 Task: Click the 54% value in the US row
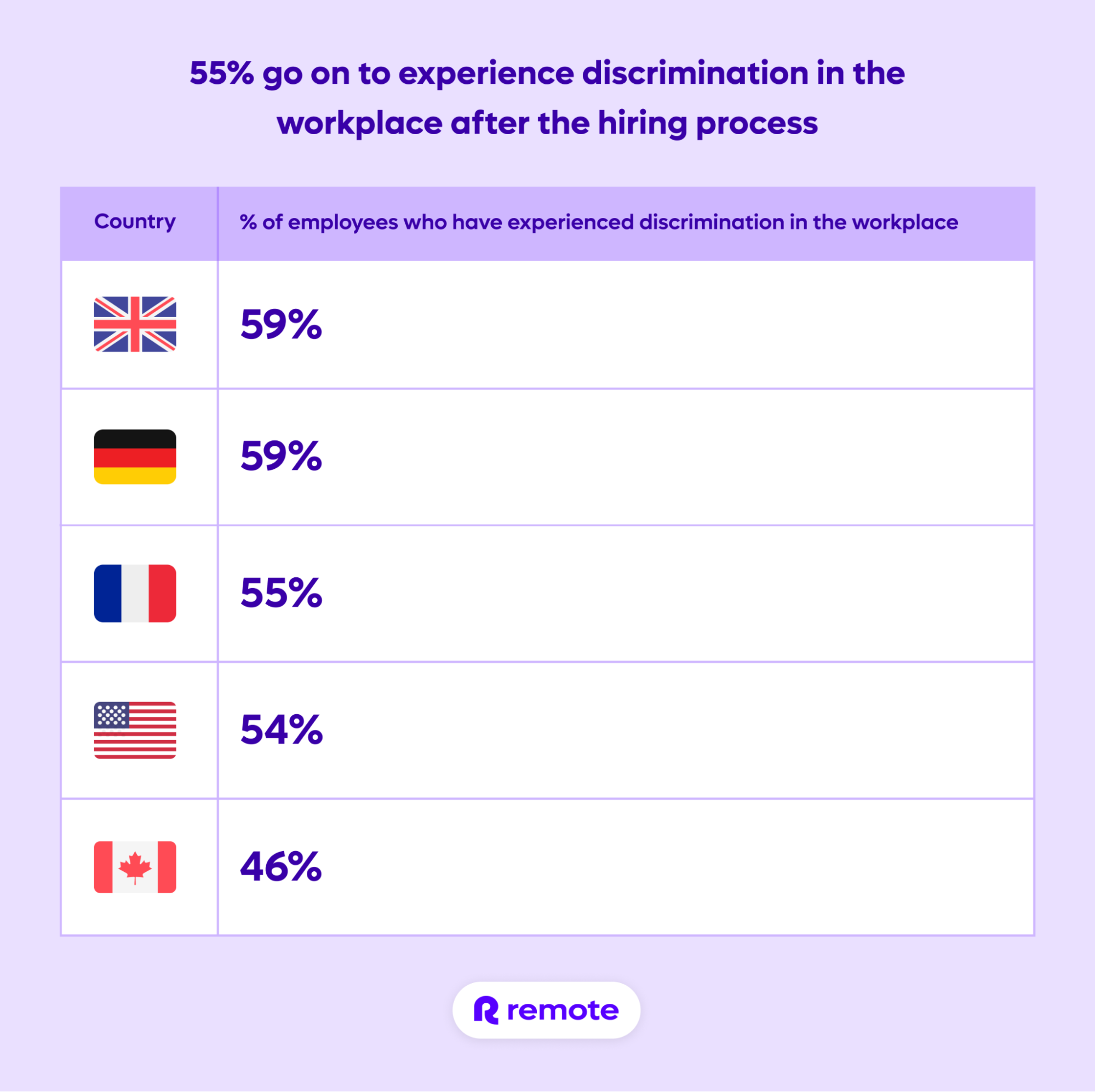click(x=281, y=729)
